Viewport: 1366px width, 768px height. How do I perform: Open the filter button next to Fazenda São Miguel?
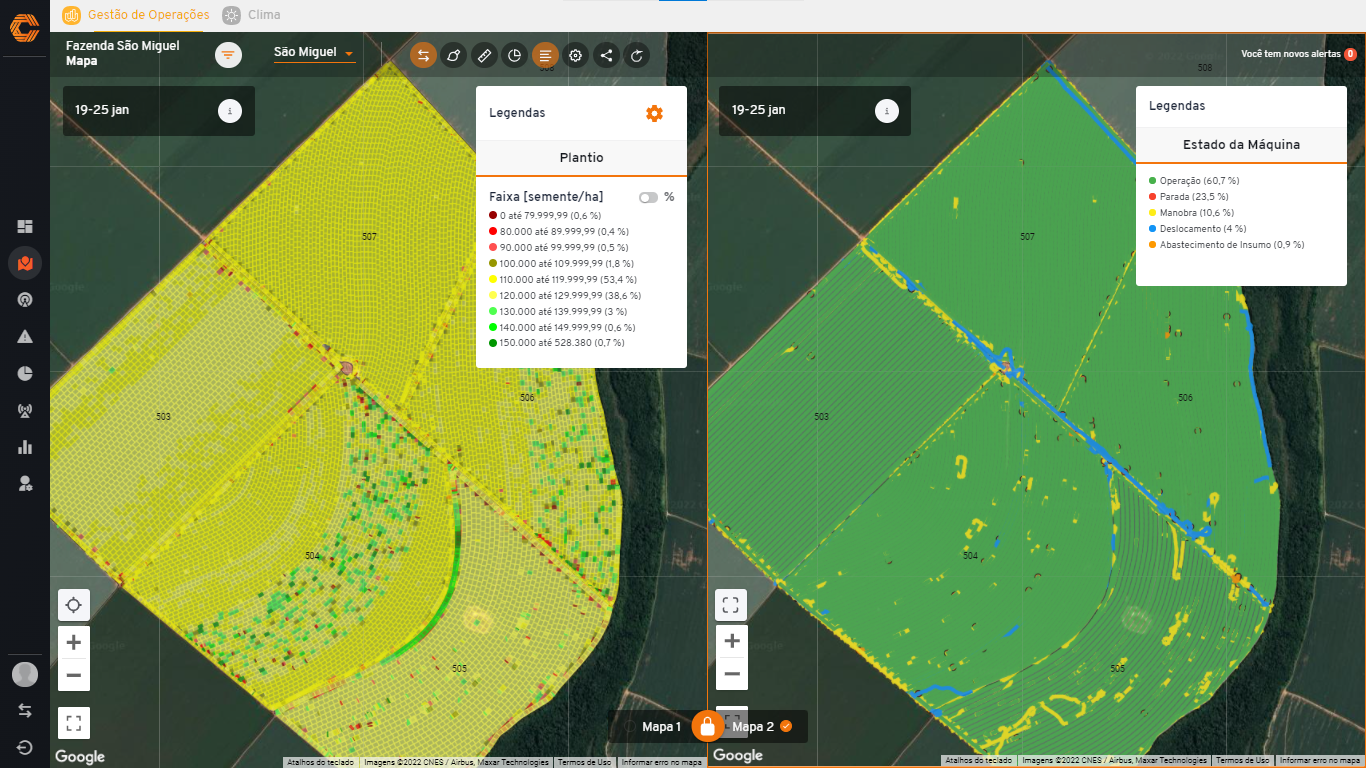pos(228,55)
